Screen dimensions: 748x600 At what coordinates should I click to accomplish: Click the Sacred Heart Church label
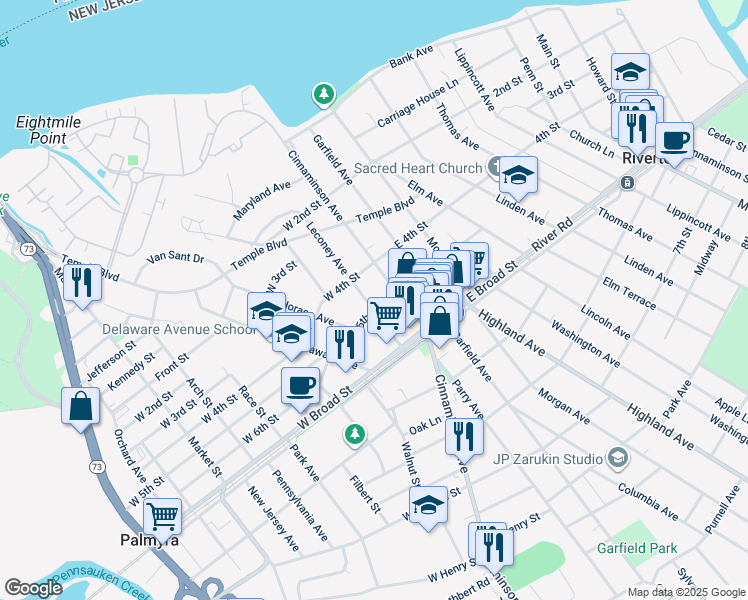[x=418, y=168]
